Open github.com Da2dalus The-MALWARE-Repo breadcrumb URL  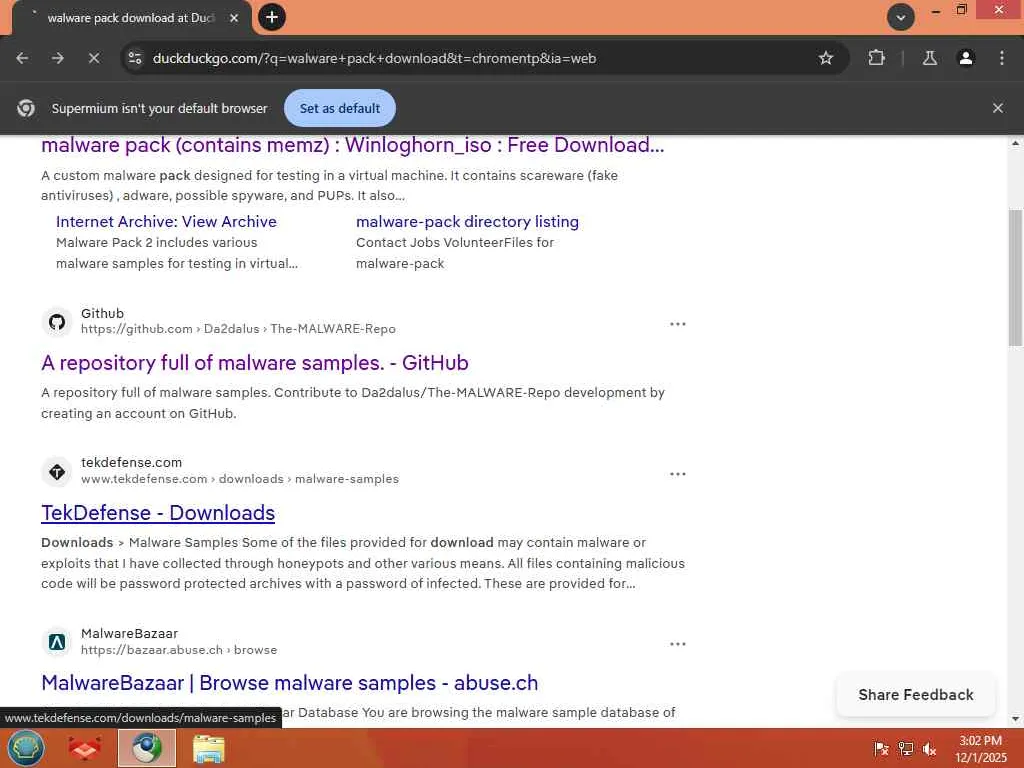[238, 328]
